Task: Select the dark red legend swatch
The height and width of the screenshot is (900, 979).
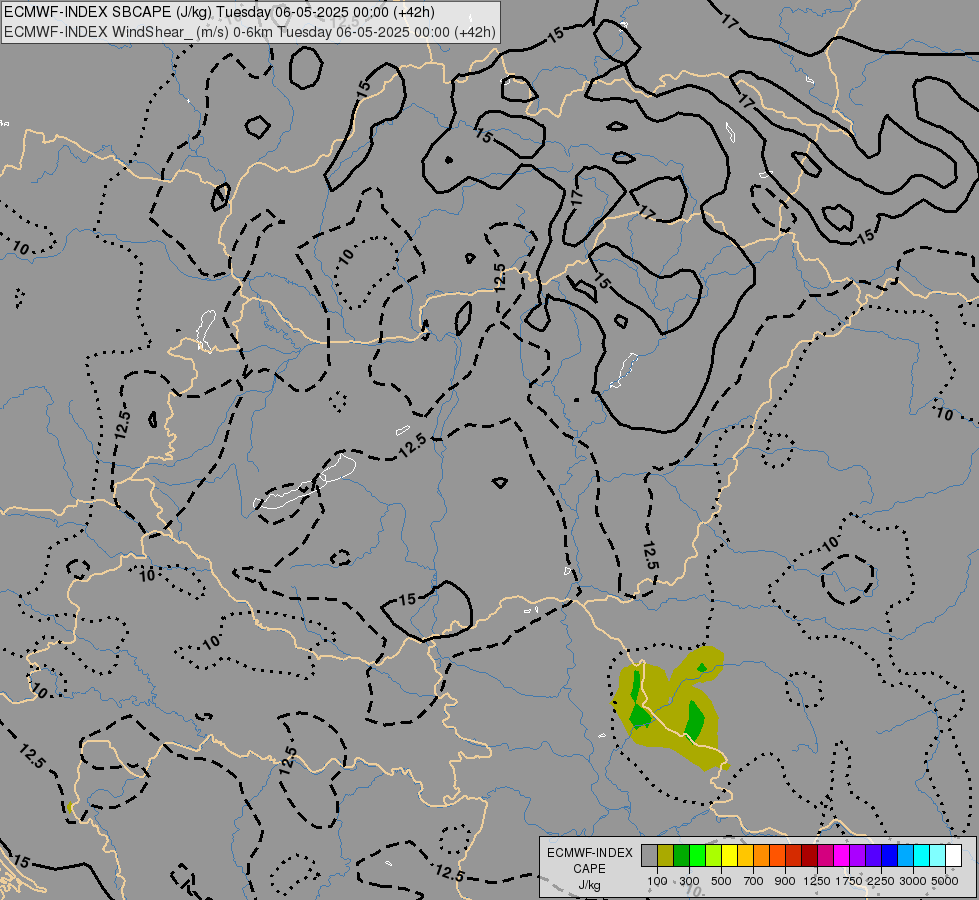Action: point(809,855)
